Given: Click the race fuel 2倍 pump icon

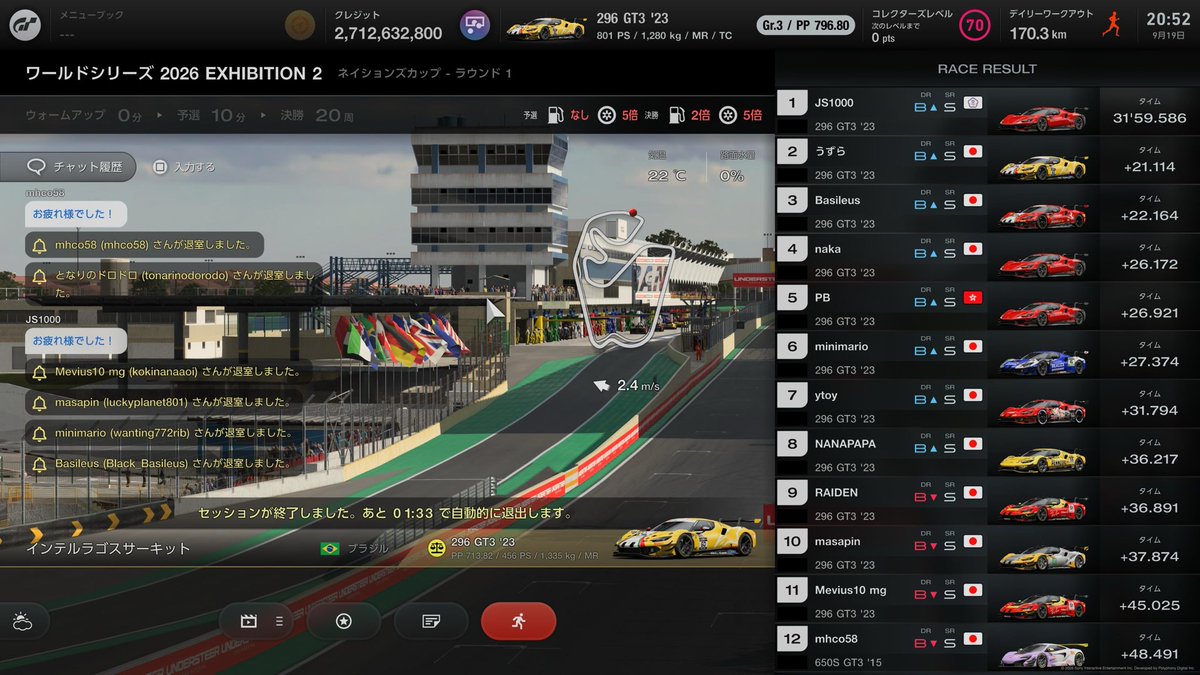Looking at the screenshot, I should coord(677,115).
